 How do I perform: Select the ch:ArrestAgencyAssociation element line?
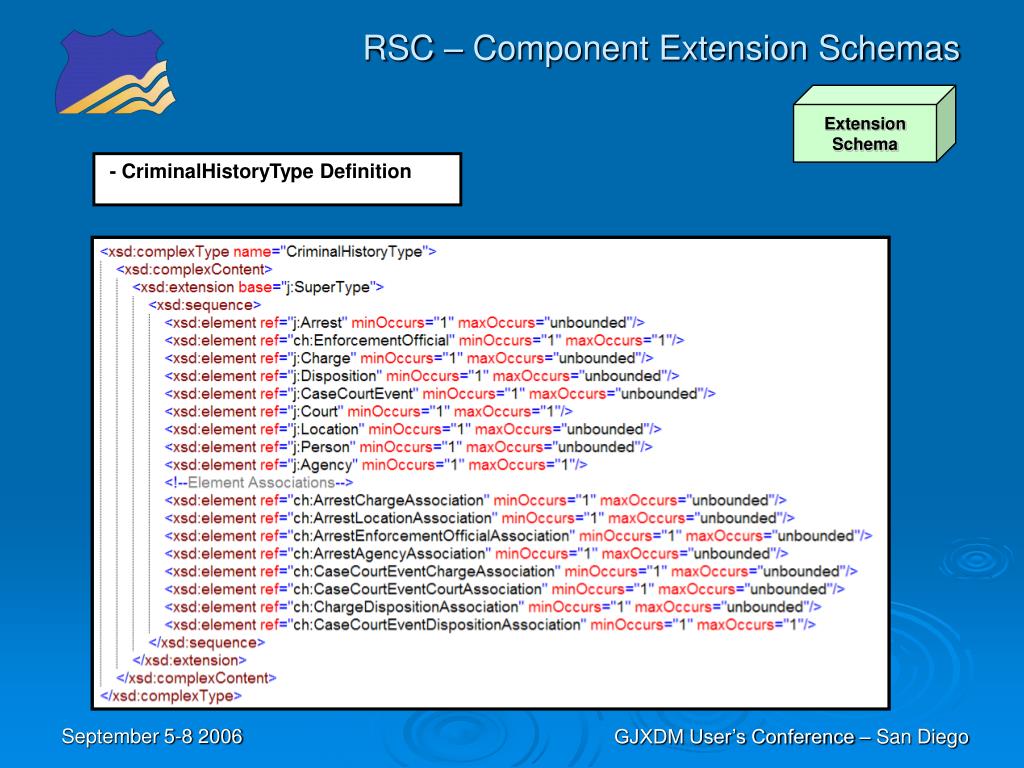[477, 554]
